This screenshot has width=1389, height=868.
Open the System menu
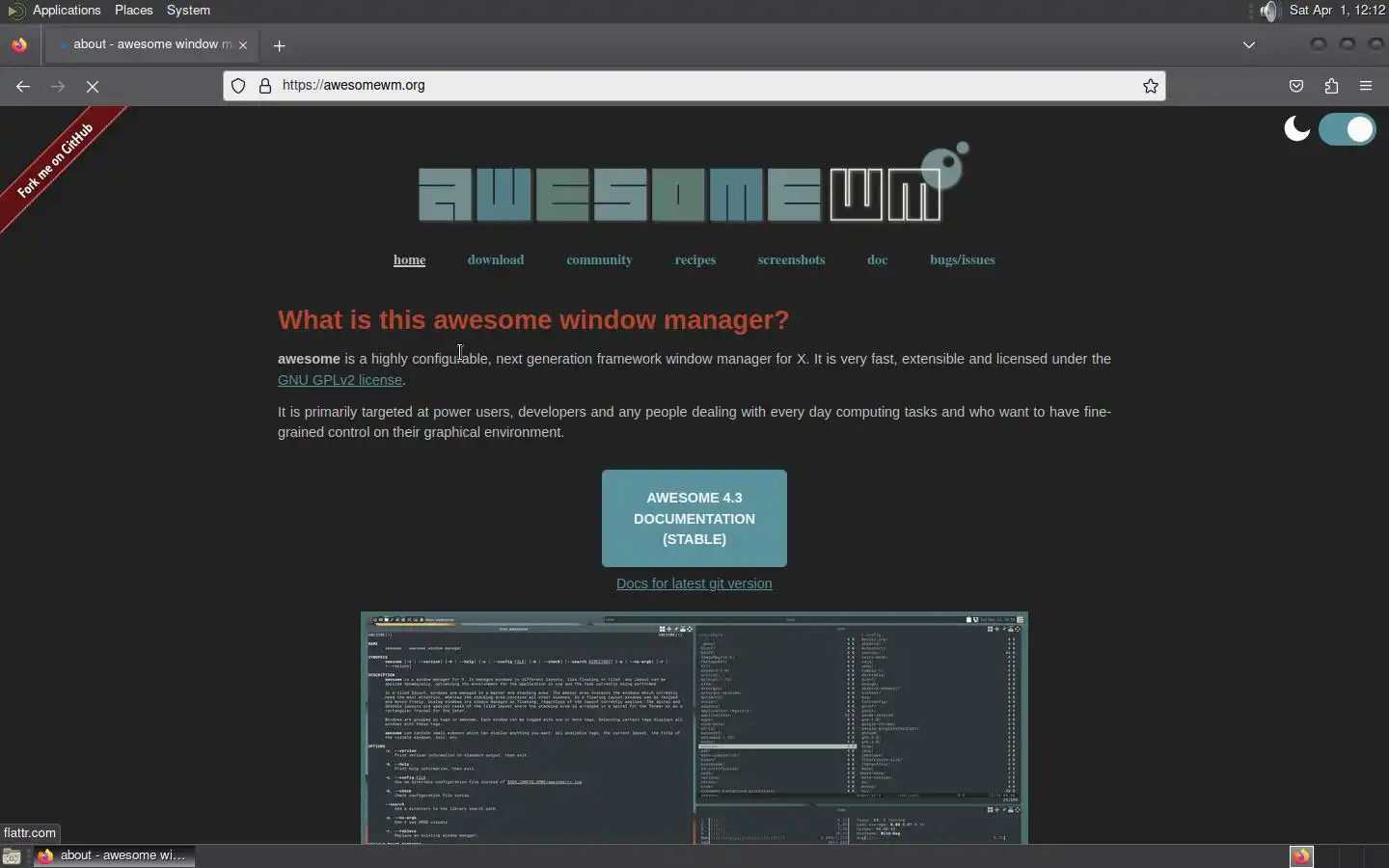click(x=188, y=11)
